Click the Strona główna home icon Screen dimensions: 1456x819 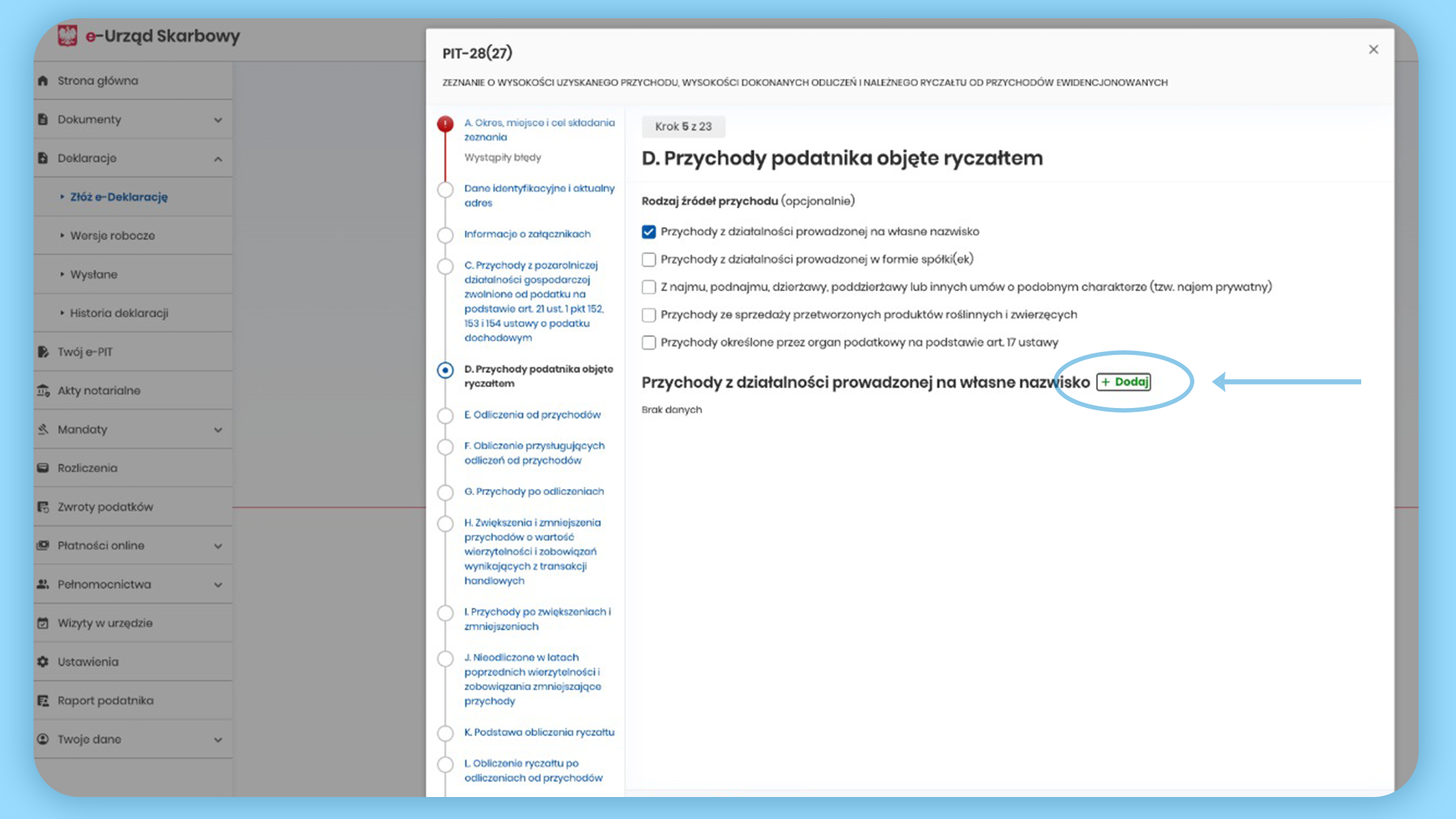pos(43,80)
